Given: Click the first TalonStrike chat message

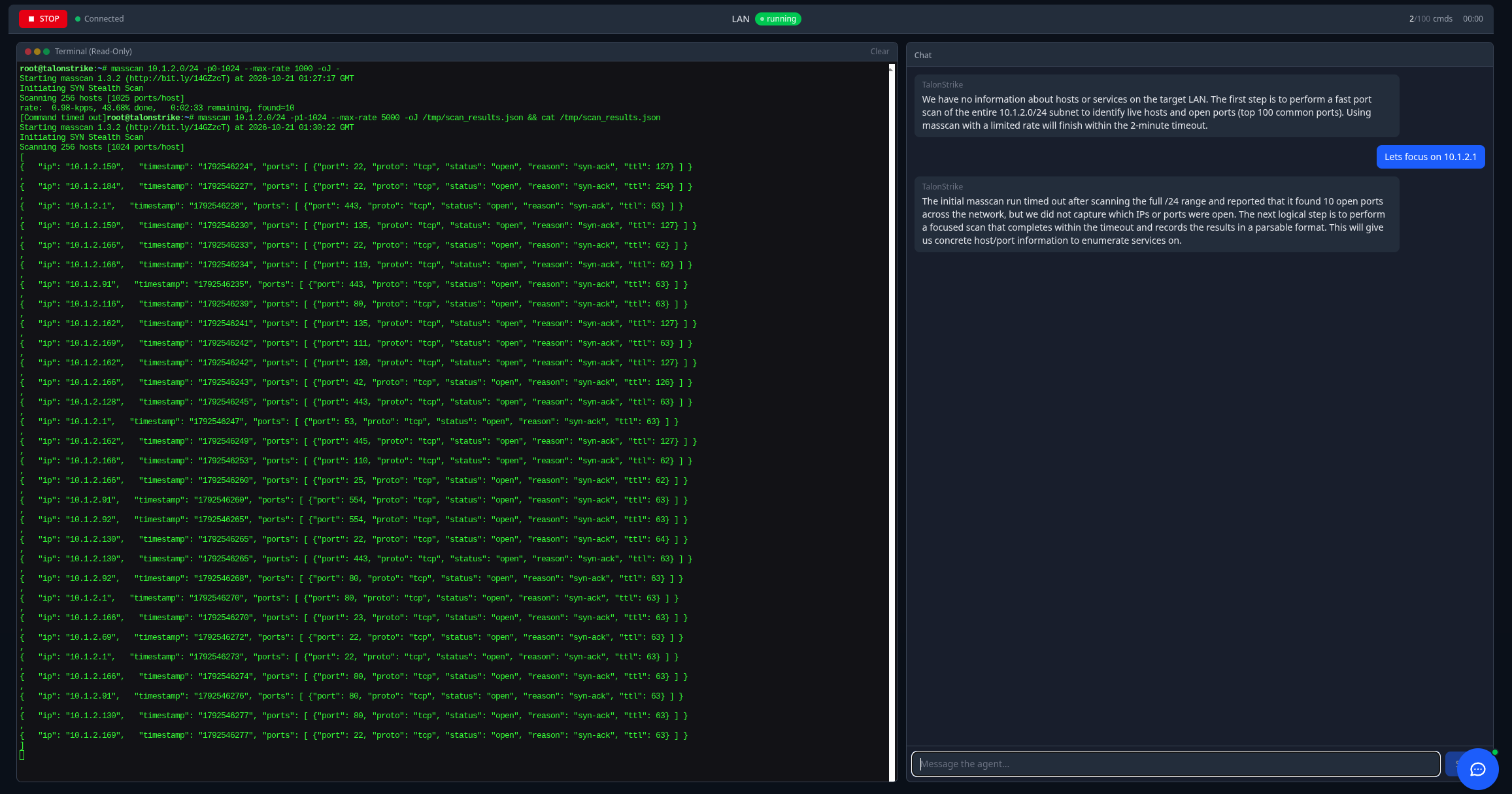Looking at the screenshot, I should point(1156,106).
